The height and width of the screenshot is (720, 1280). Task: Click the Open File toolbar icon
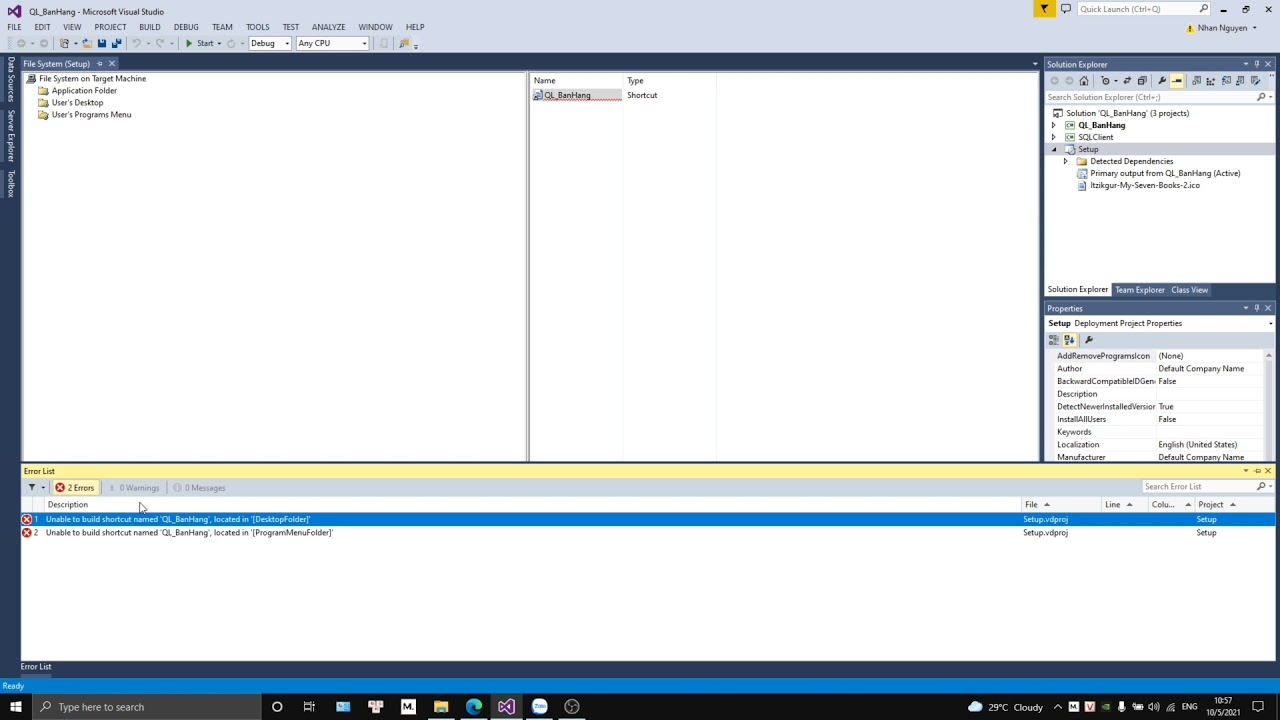pos(87,43)
